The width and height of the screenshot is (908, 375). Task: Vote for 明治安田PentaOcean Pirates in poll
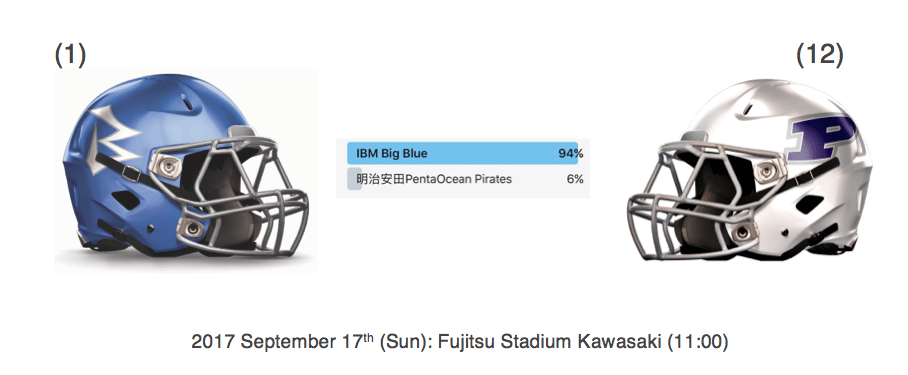tap(463, 179)
